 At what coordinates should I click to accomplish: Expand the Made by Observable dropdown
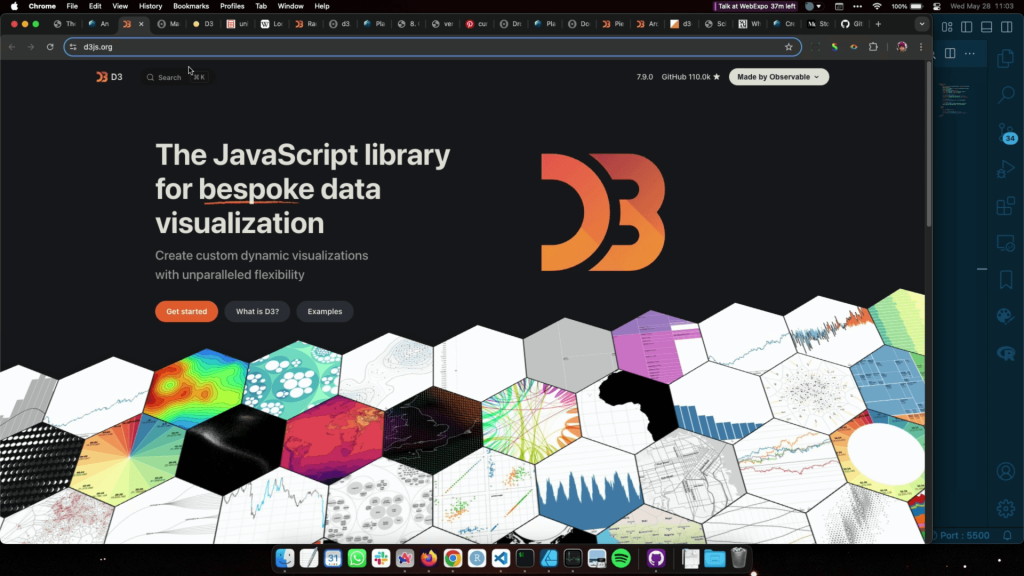pyautogui.click(x=778, y=77)
